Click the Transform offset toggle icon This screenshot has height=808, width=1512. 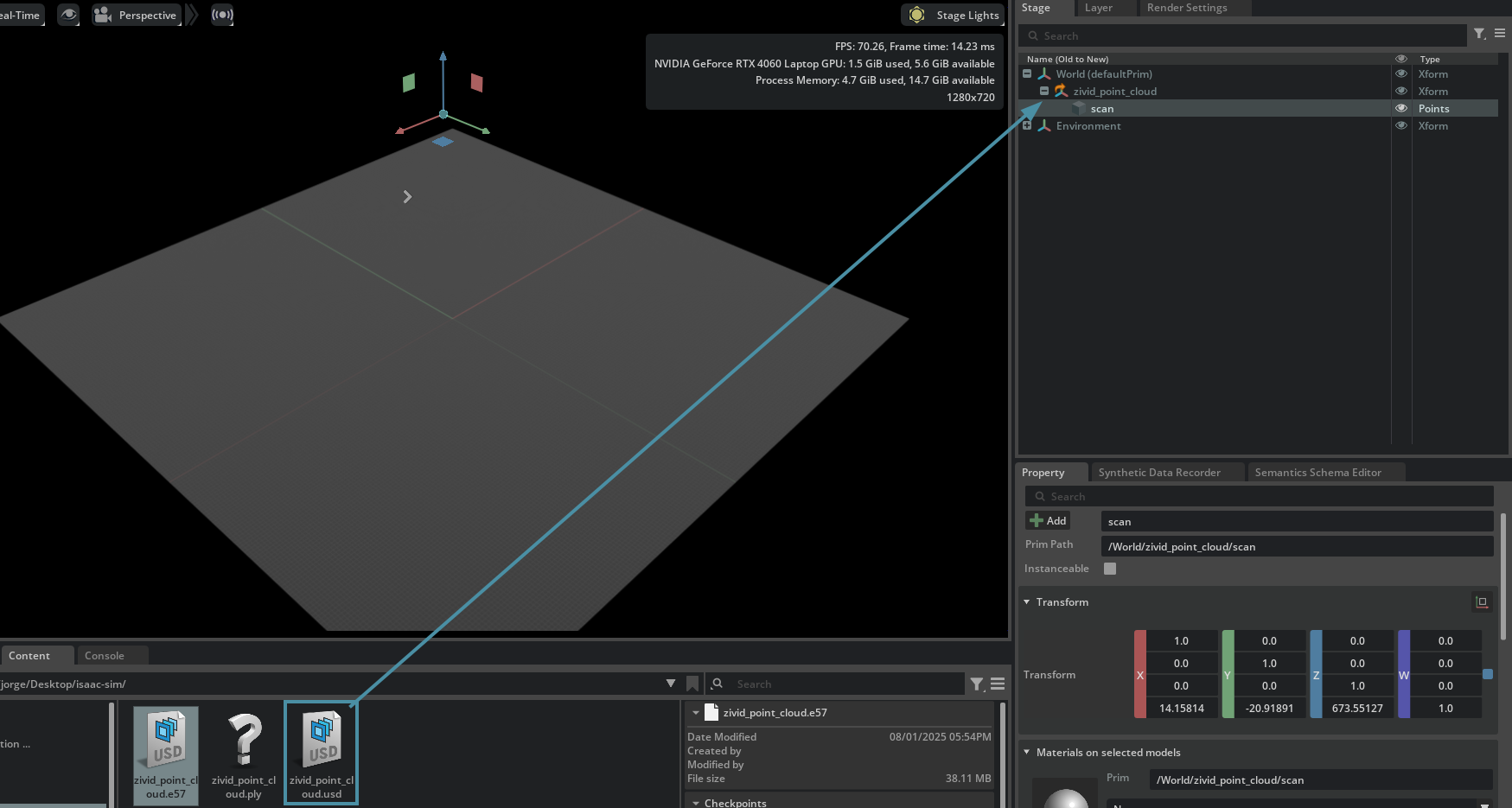coord(1482,602)
